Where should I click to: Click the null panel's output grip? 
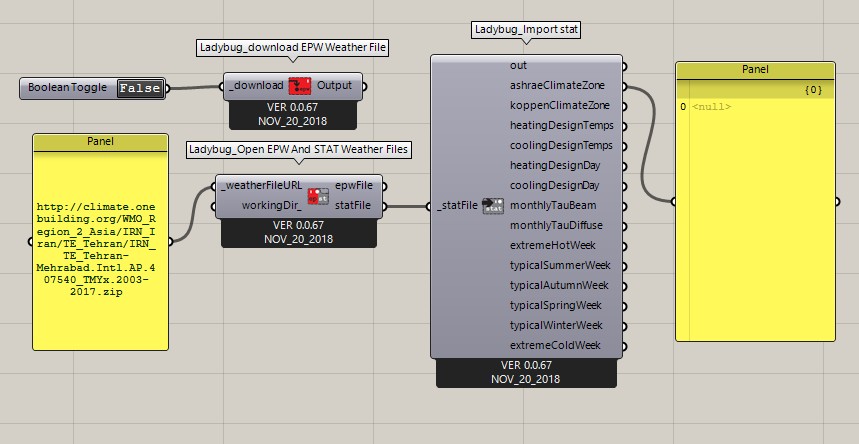(837, 202)
